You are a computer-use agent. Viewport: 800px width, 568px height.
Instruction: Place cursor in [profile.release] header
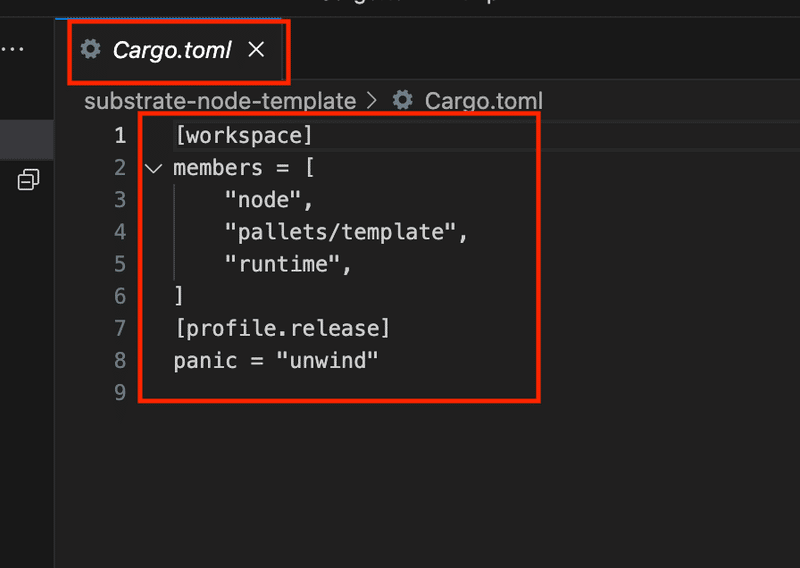tap(282, 328)
